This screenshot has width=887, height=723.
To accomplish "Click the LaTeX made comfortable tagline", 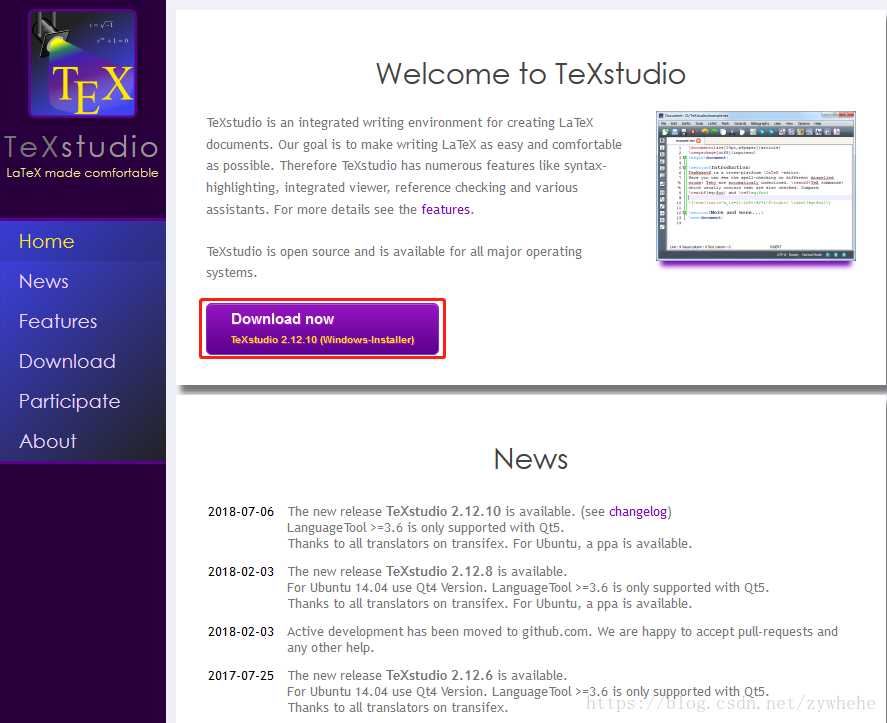I will point(83,173).
